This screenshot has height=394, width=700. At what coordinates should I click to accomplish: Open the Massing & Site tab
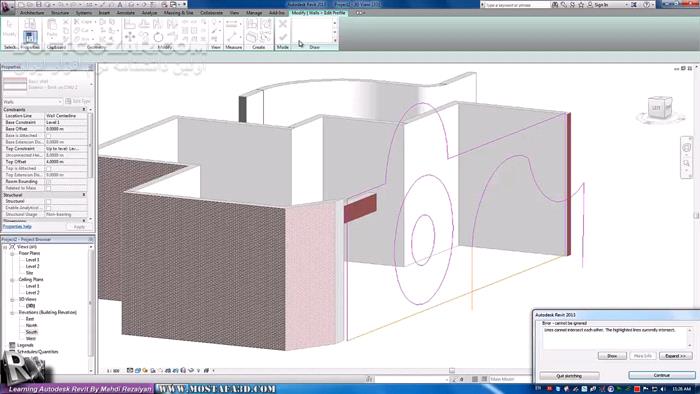[x=178, y=13]
